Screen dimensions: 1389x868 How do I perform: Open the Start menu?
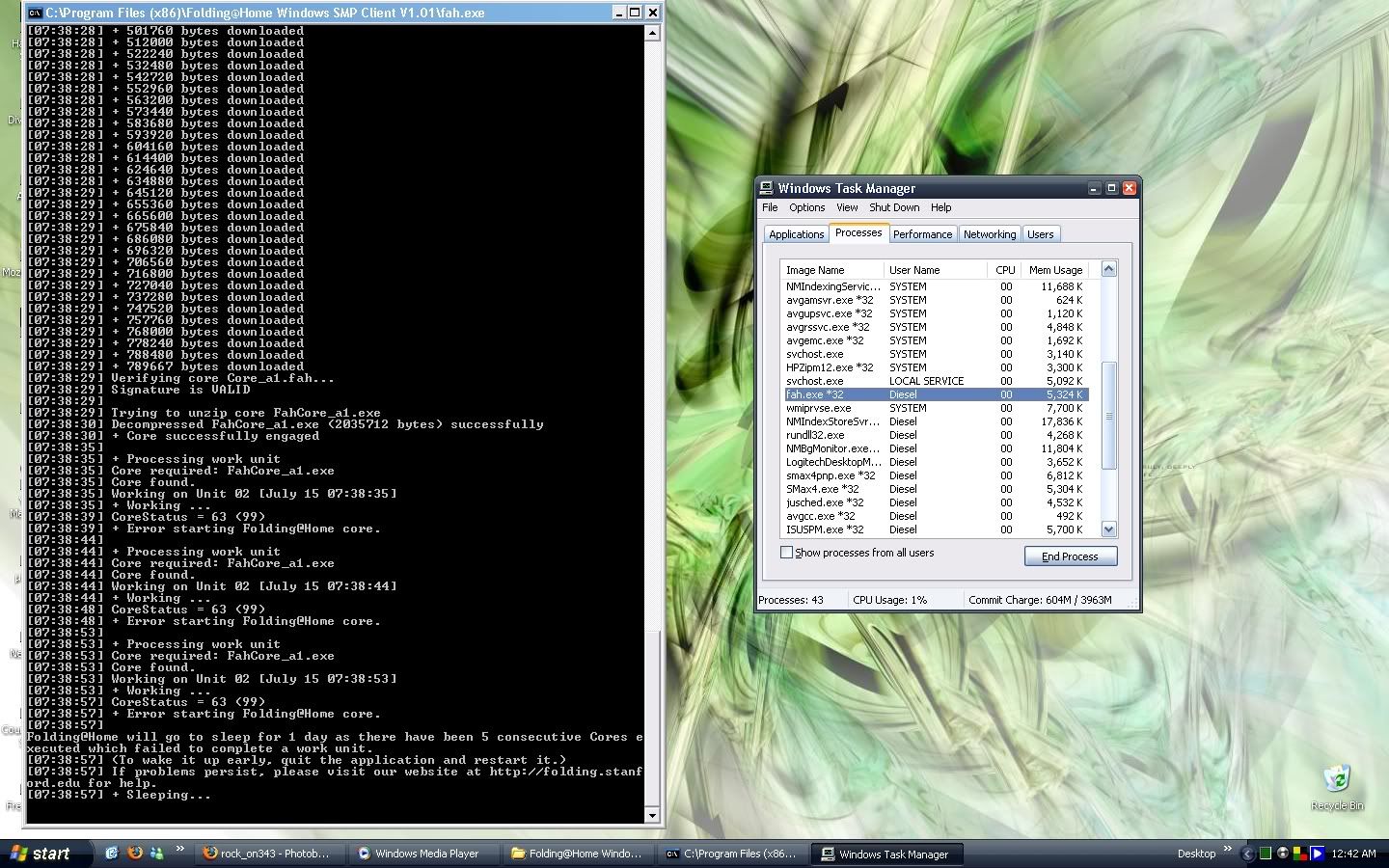(x=46, y=854)
